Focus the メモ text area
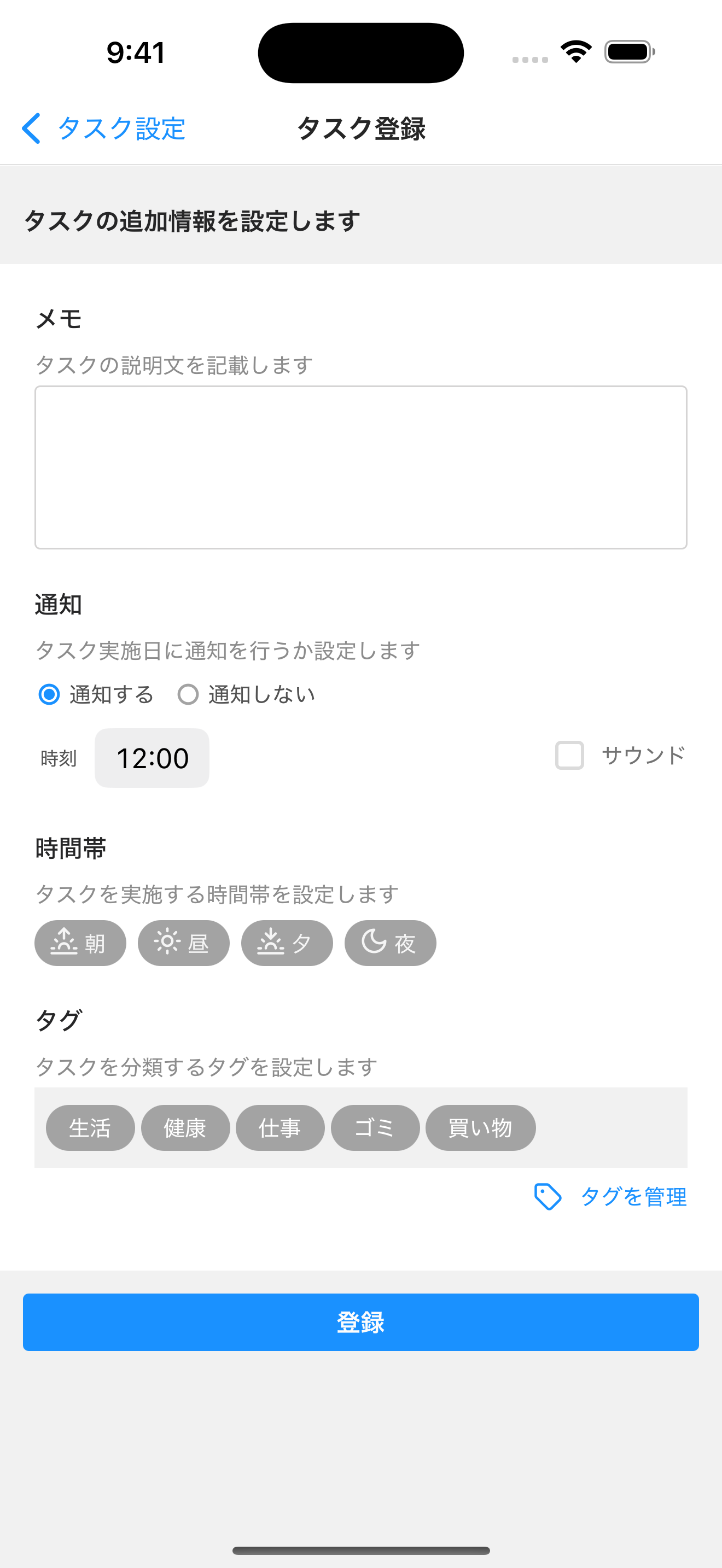This screenshot has width=722, height=1568. point(361,467)
